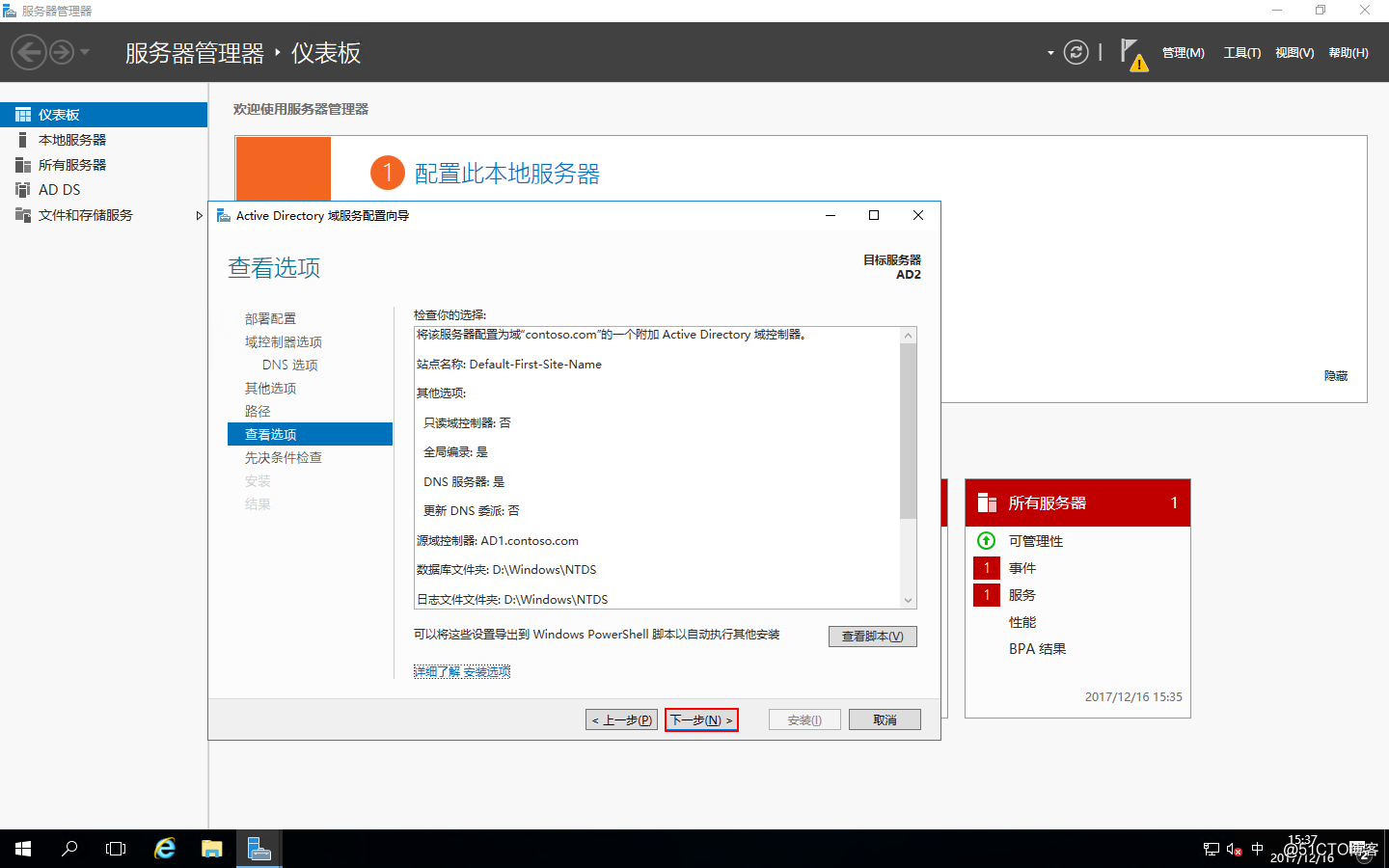Click the AD DS sidebar icon
The image size is (1389, 868).
(x=23, y=190)
